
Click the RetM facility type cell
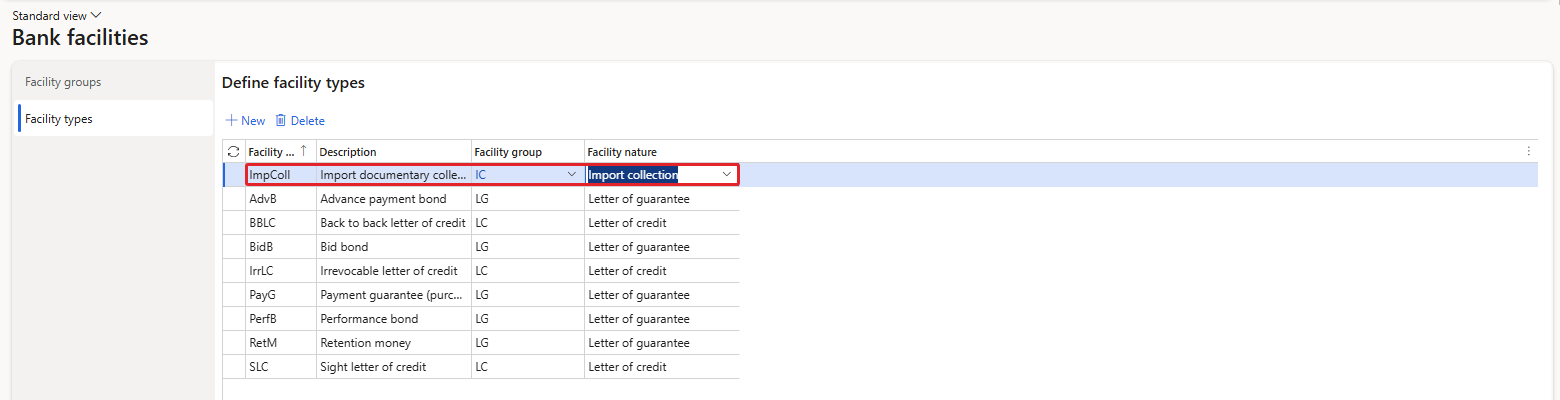(x=281, y=343)
